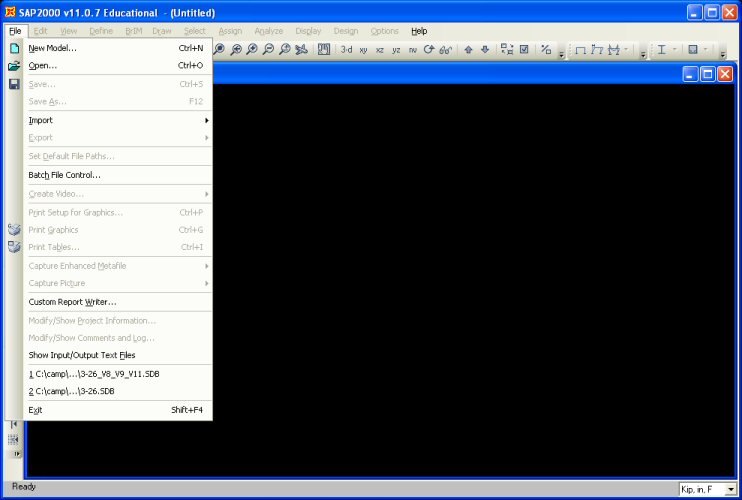Click the Rotate 3D View arrow icon
Viewport: 742px width, 500px height.
pos(429,49)
